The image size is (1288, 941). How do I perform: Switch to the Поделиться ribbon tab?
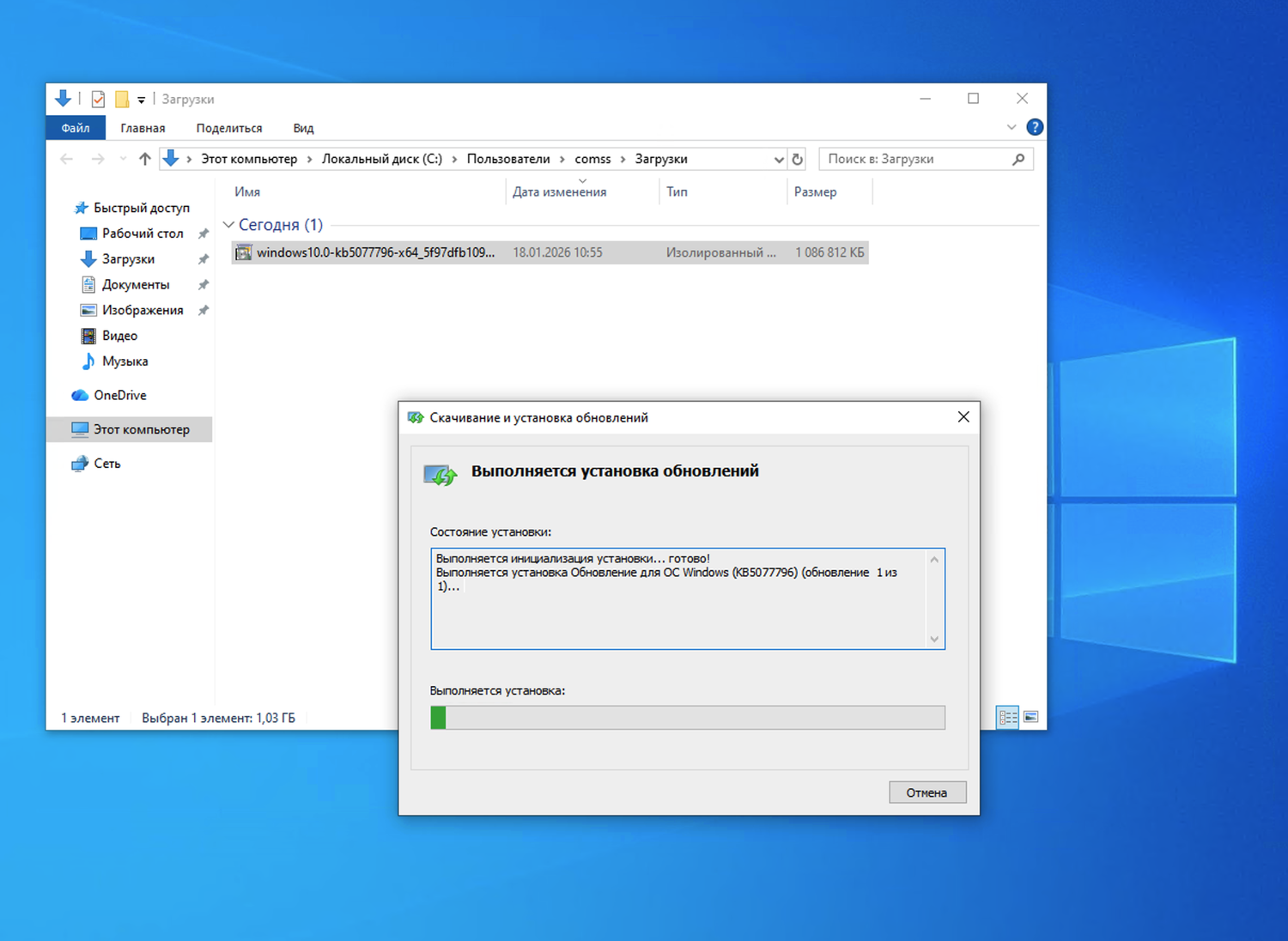(x=229, y=128)
